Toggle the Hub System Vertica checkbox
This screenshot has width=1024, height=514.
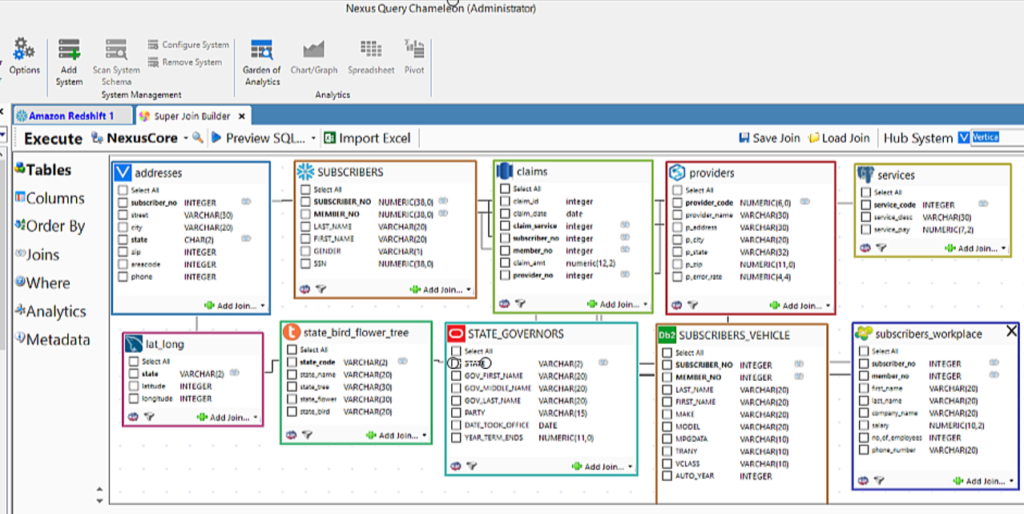[963, 138]
